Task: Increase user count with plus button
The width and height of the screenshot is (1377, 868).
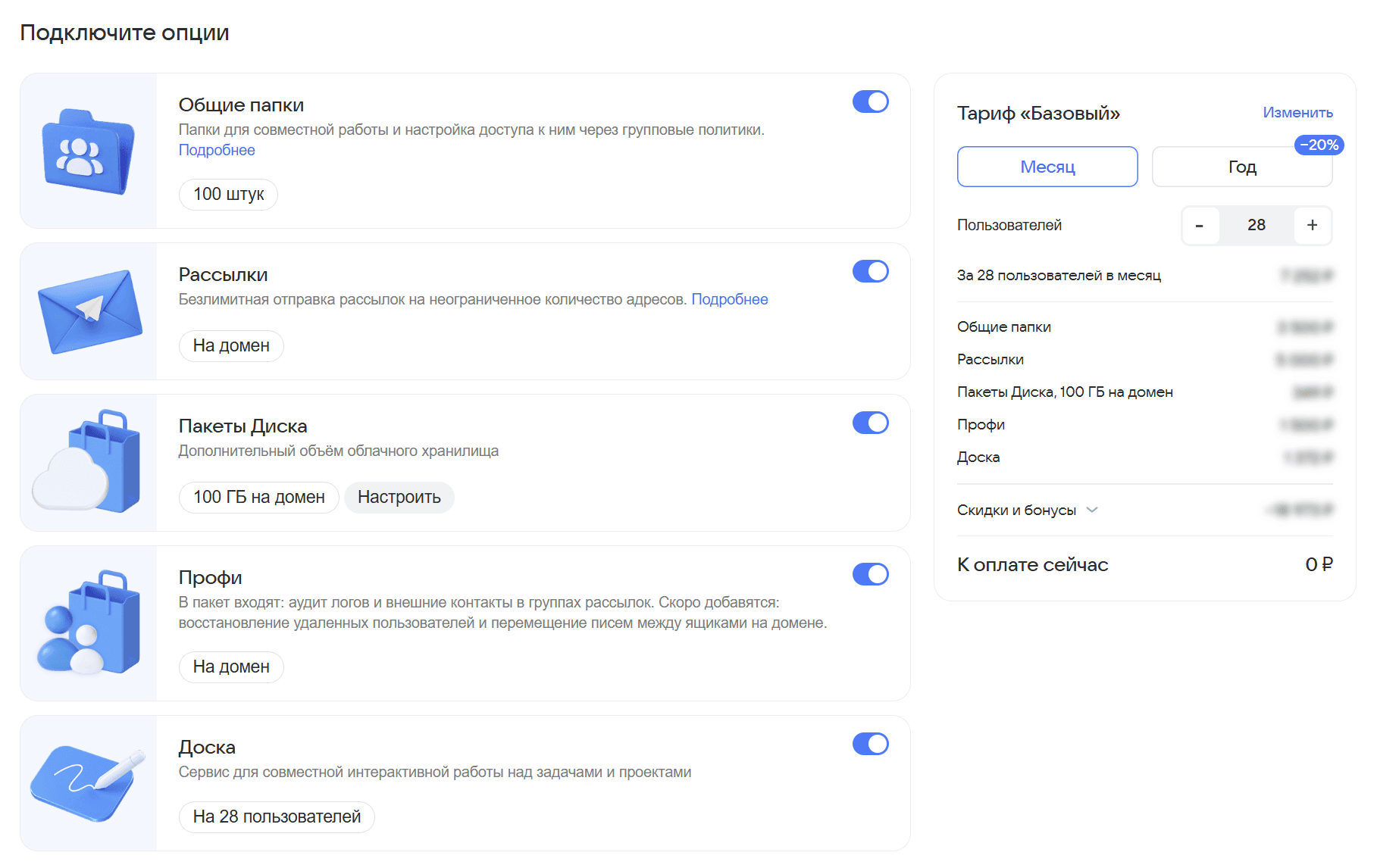Action: pyautogui.click(x=1313, y=226)
